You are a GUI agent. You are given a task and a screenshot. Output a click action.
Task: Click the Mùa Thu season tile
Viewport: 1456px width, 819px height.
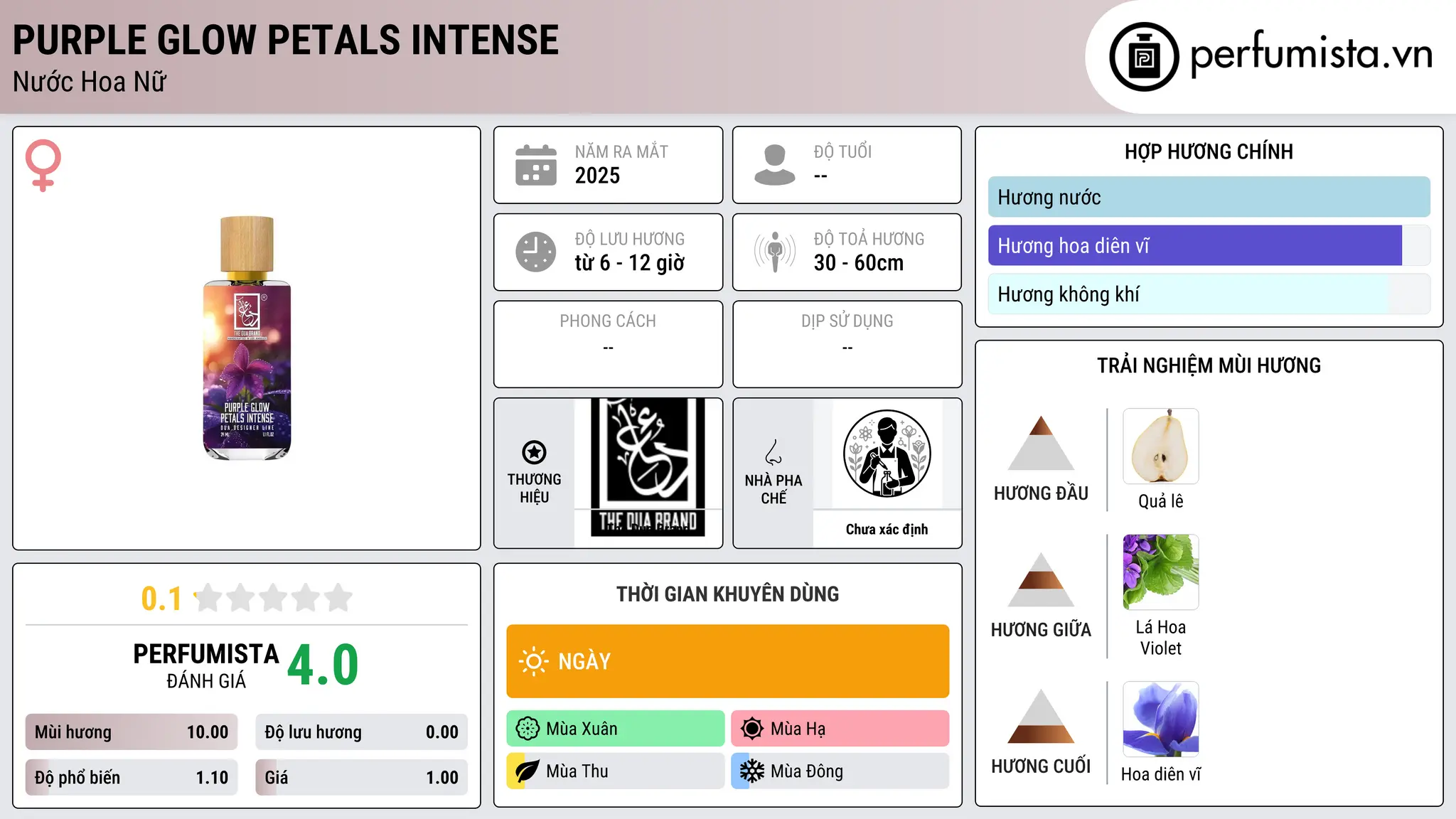coord(616,771)
